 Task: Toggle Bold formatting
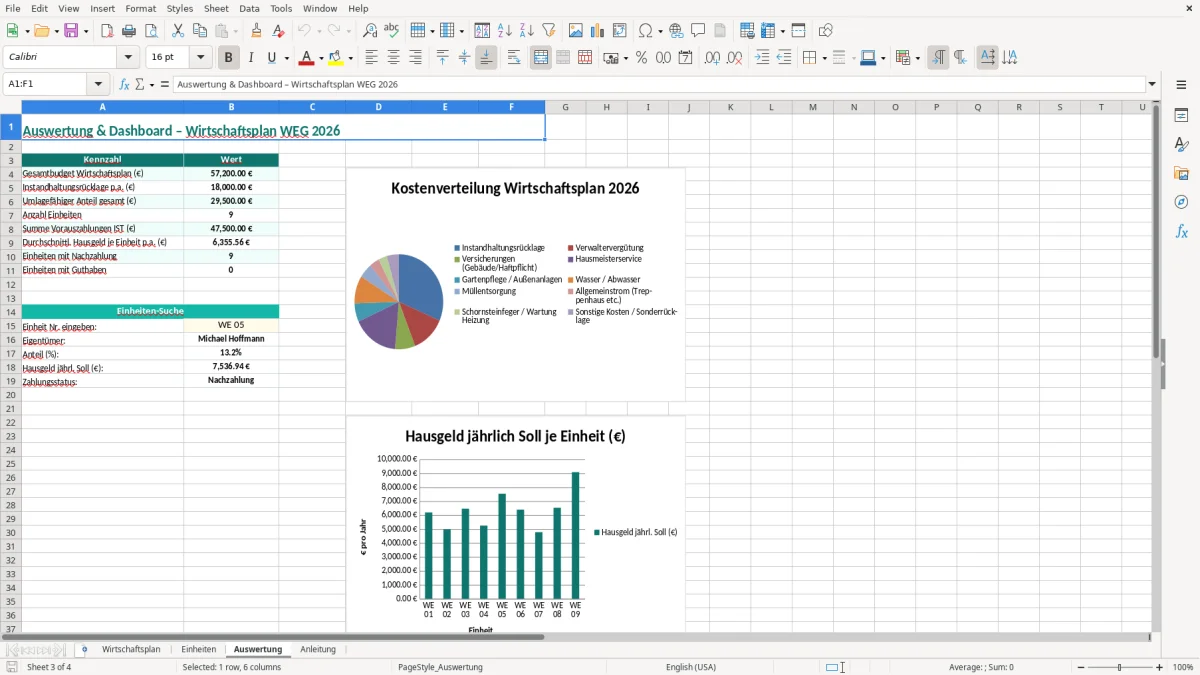click(229, 58)
